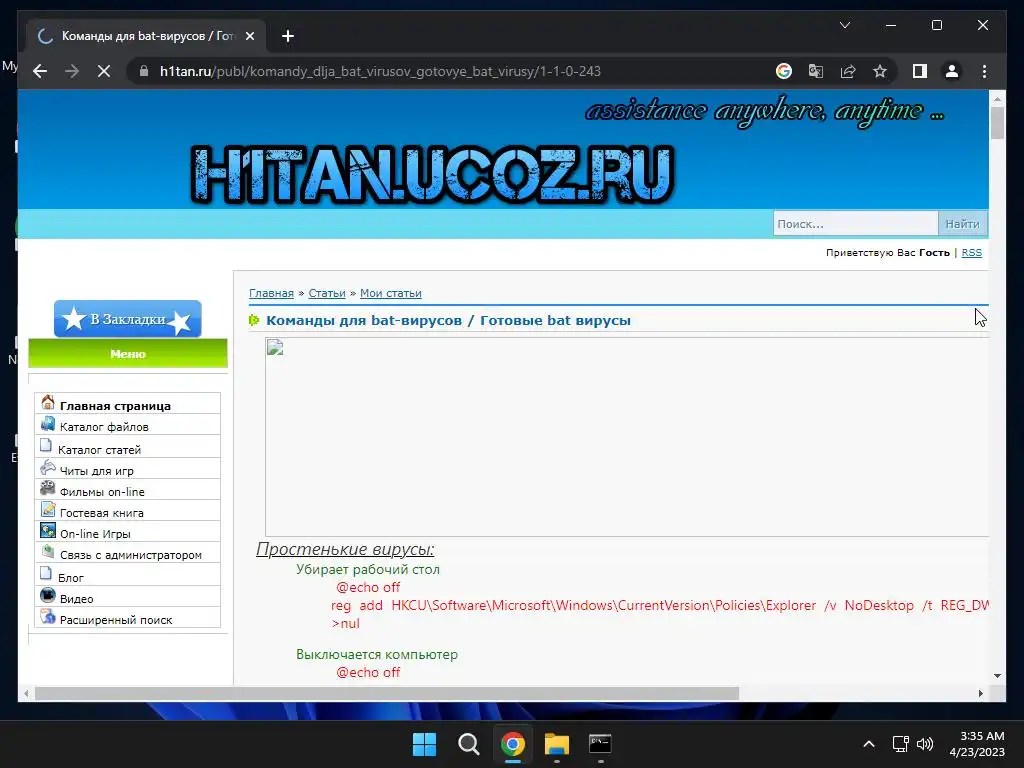The height and width of the screenshot is (768, 1024).
Task: Open the clock showing 3:35 AM
Action: click(977, 744)
